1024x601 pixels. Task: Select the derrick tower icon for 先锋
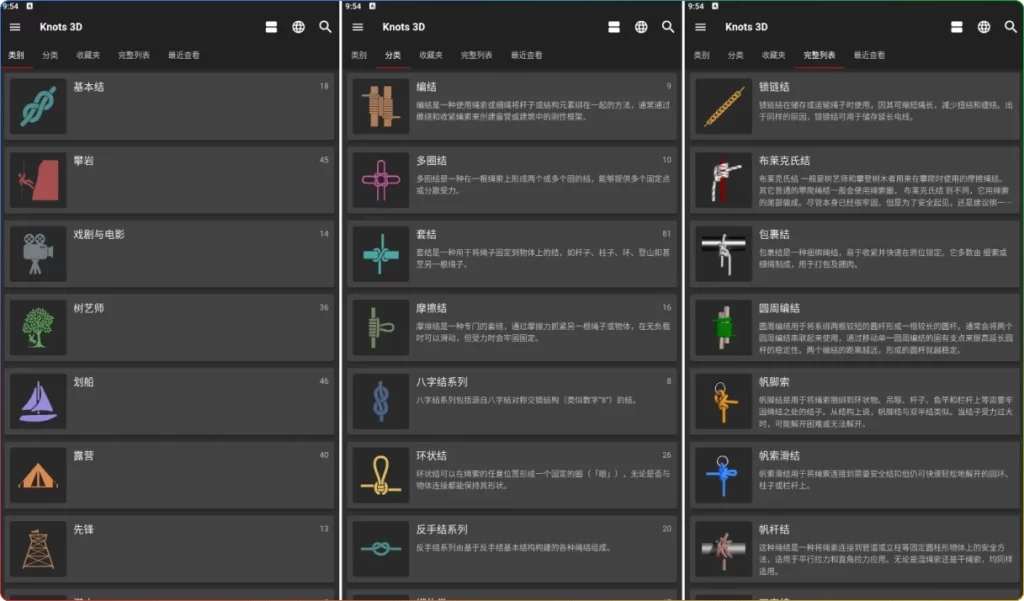[x=37, y=547]
